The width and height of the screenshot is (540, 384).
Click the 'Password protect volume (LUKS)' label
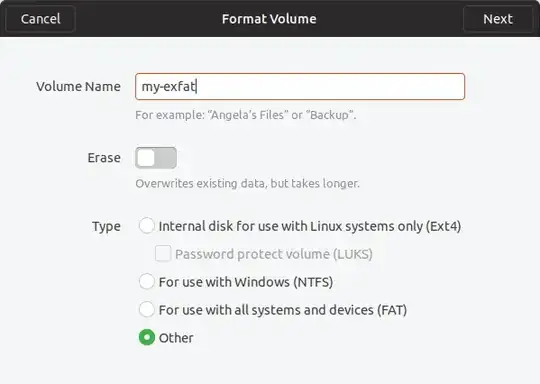pos(274,254)
